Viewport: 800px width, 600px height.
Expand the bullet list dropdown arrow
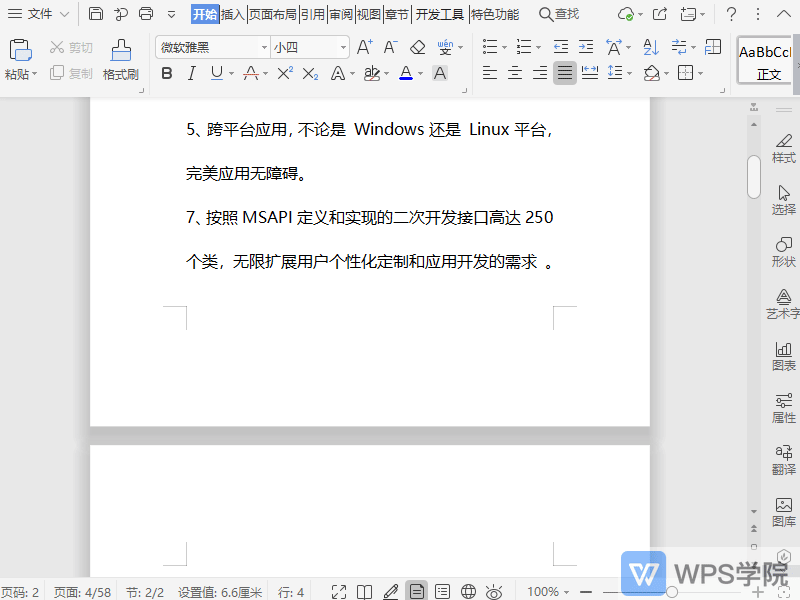(x=504, y=47)
